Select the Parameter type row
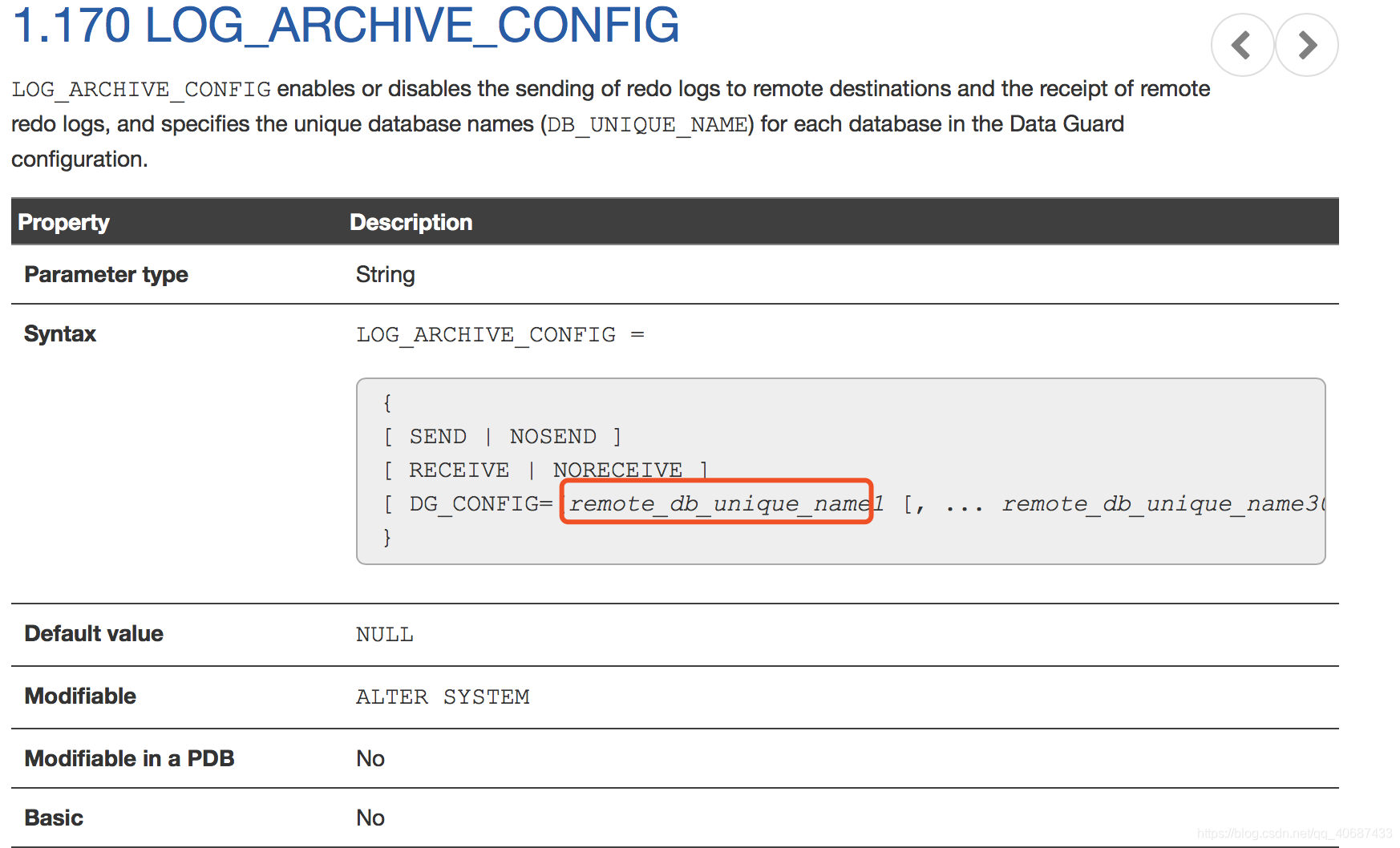This screenshot has height=848, width=1400. (106, 274)
